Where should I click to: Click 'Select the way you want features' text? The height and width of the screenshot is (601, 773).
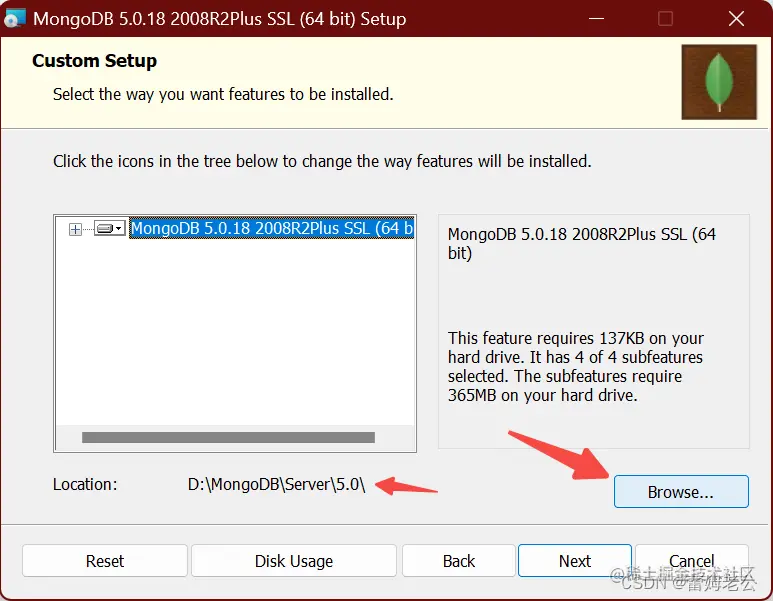click(x=223, y=94)
